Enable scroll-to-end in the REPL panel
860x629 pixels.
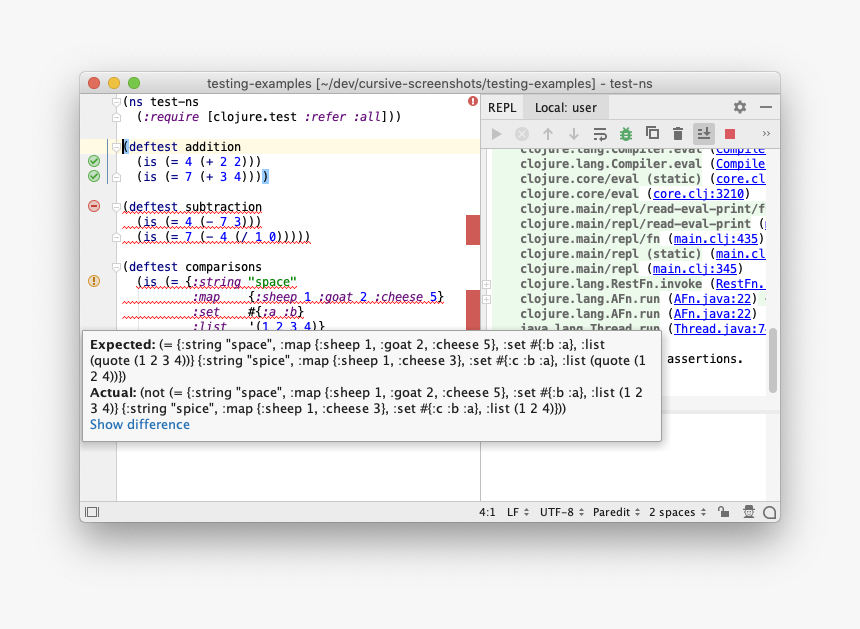point(704,133)
